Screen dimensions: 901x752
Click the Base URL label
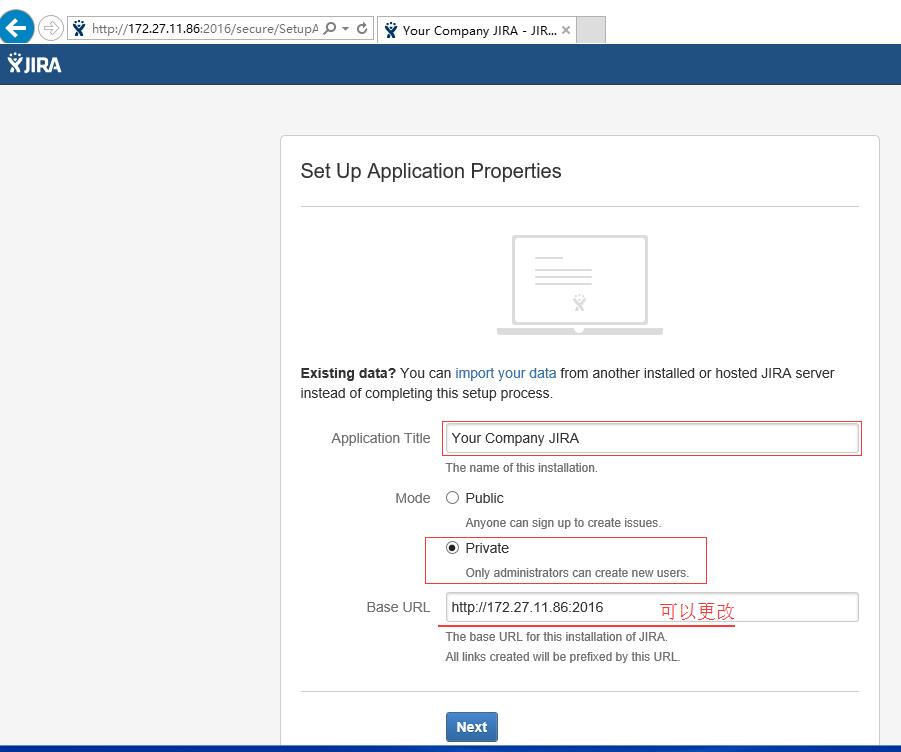[x=398, y=607]
